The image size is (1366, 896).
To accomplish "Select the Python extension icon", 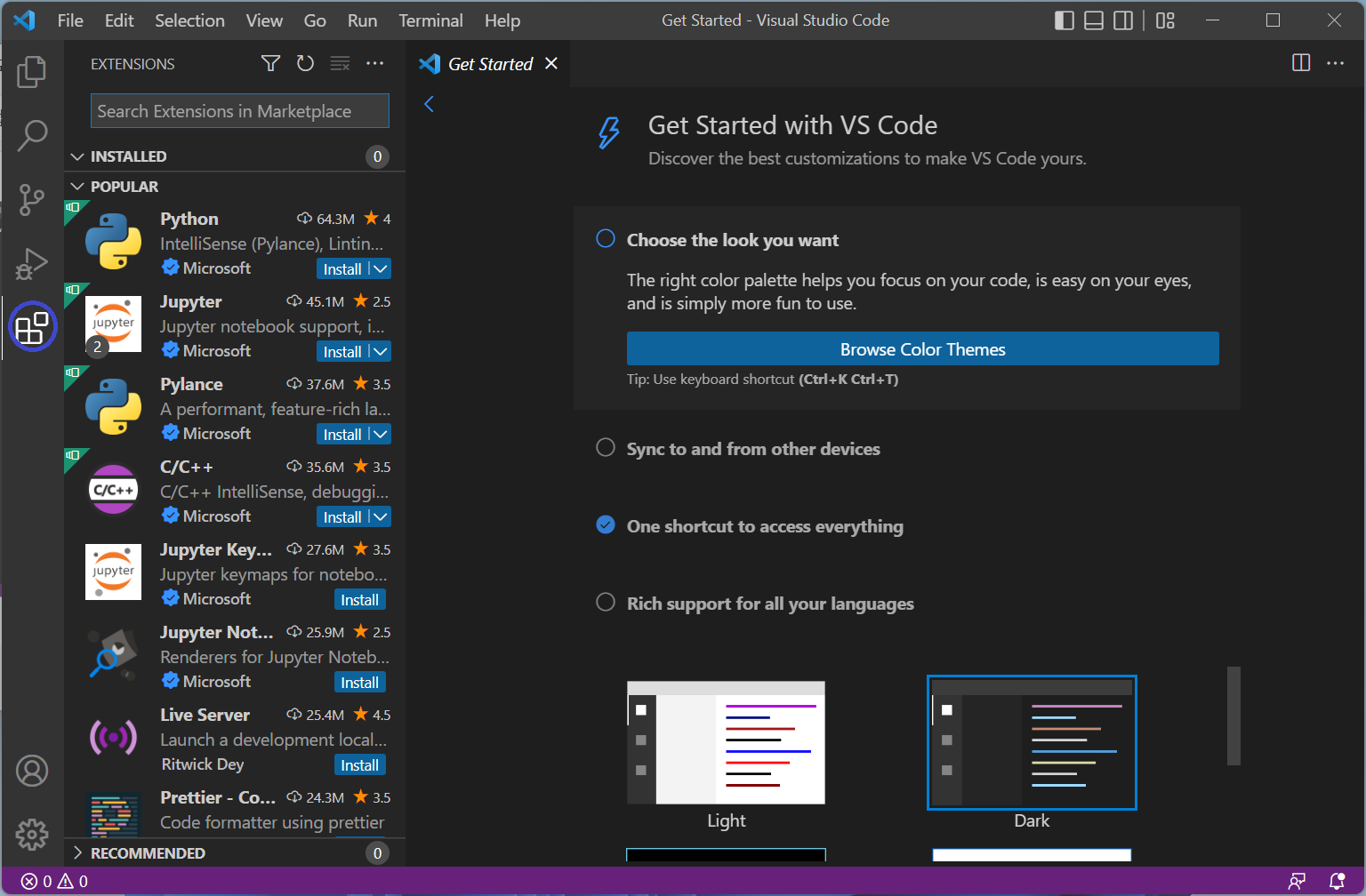I will (x=113, y=241).
